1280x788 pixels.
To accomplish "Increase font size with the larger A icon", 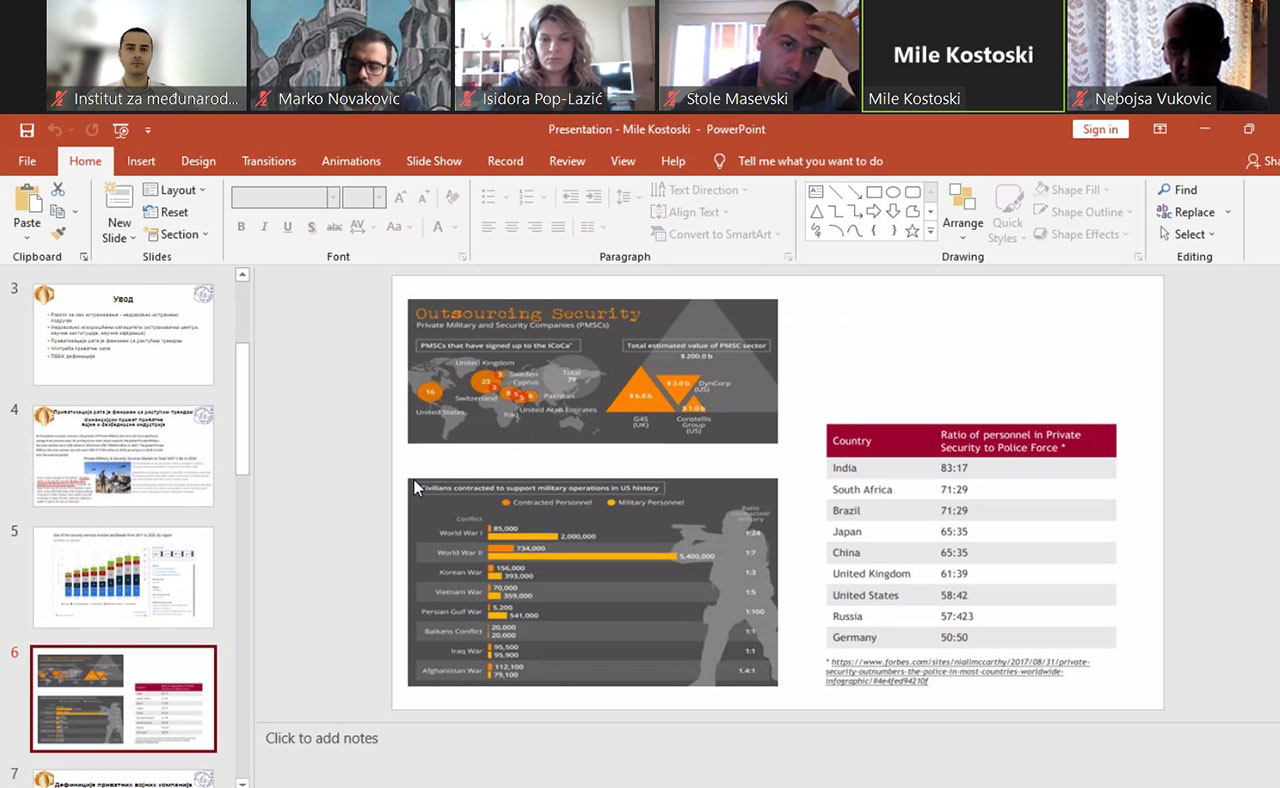I will click(x=400, y=198).
